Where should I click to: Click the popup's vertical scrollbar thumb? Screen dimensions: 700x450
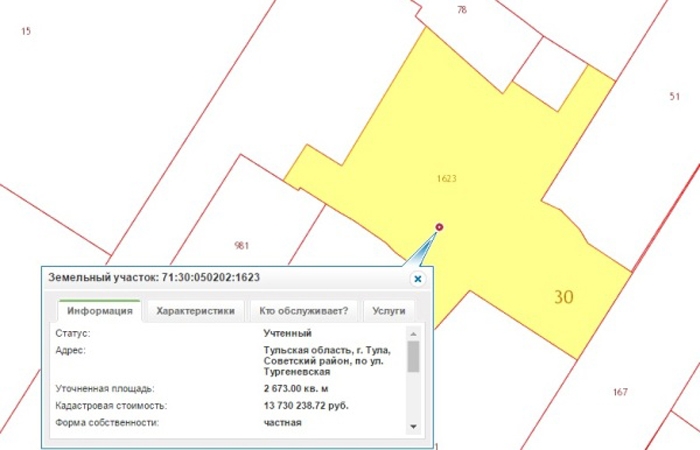click(413, 356)
